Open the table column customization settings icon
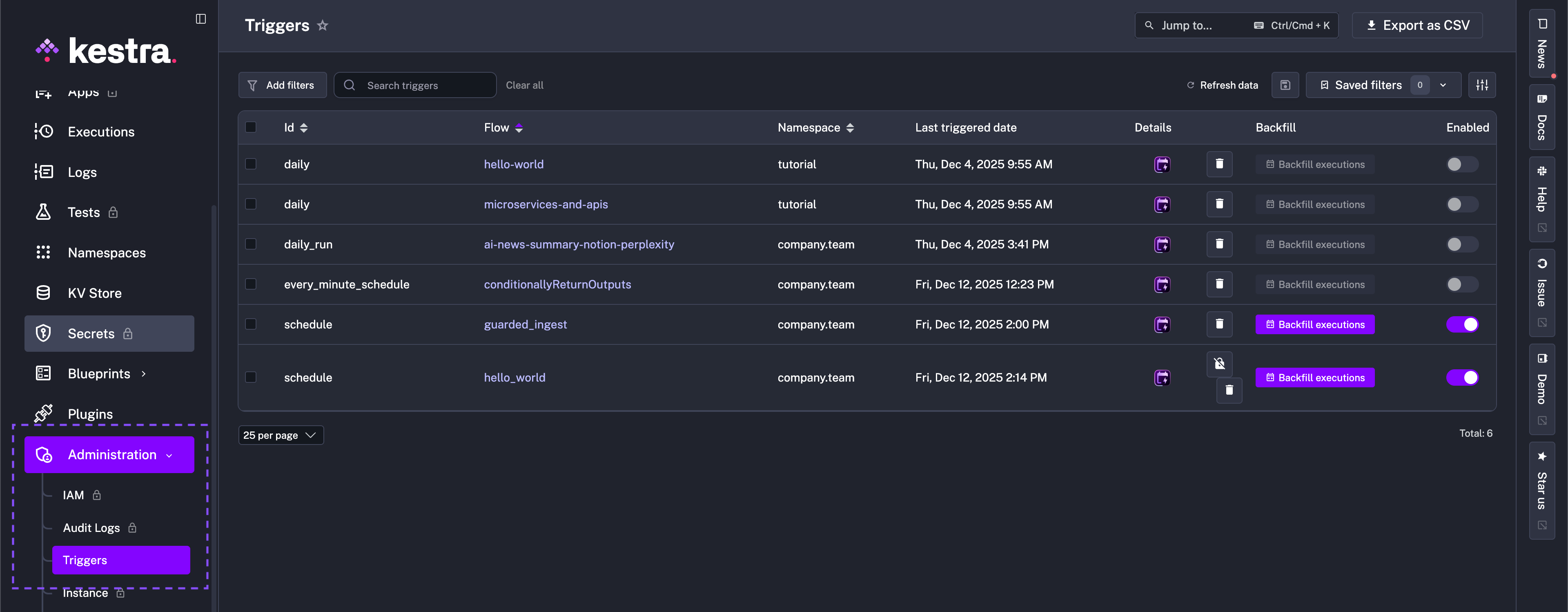Screen dimensions: 1568x612 pos(1481,85)
